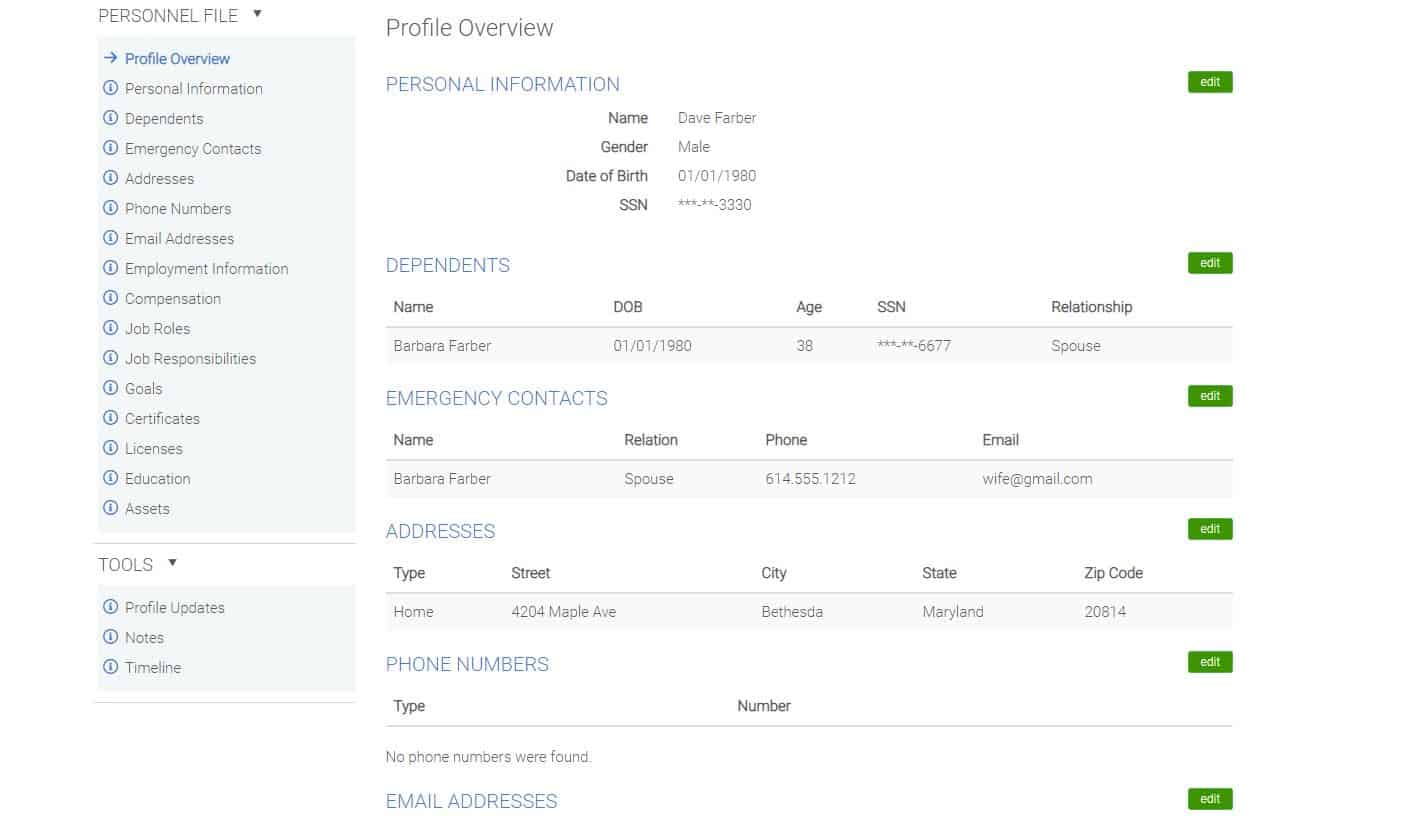Click the Maryland state cell
The height and width of the screenshot is (830, 1425).
coord(953,612)
